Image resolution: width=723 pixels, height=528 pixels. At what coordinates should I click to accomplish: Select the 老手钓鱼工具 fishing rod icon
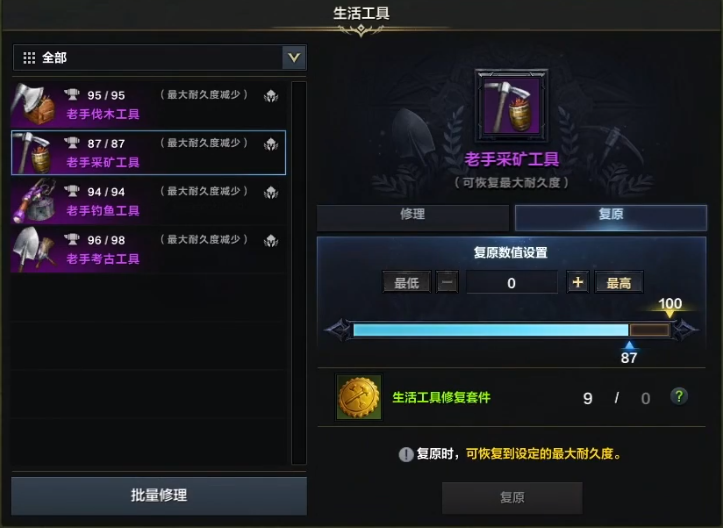tap(34, 201)
